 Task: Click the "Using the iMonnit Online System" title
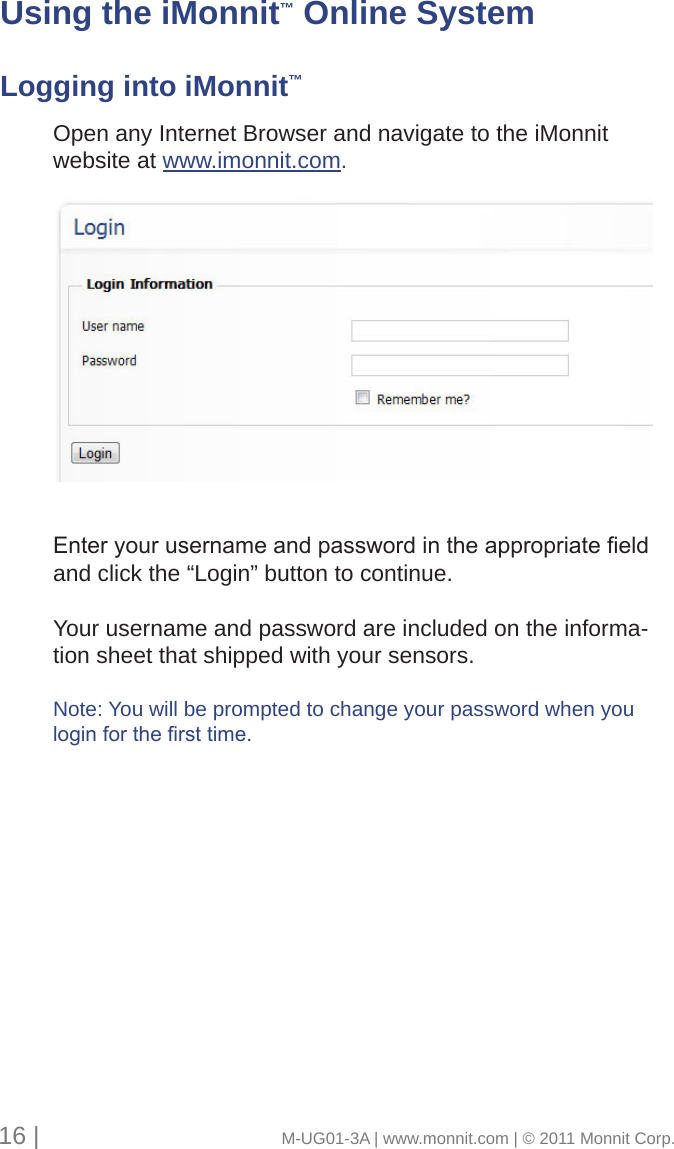coord(267,15)
